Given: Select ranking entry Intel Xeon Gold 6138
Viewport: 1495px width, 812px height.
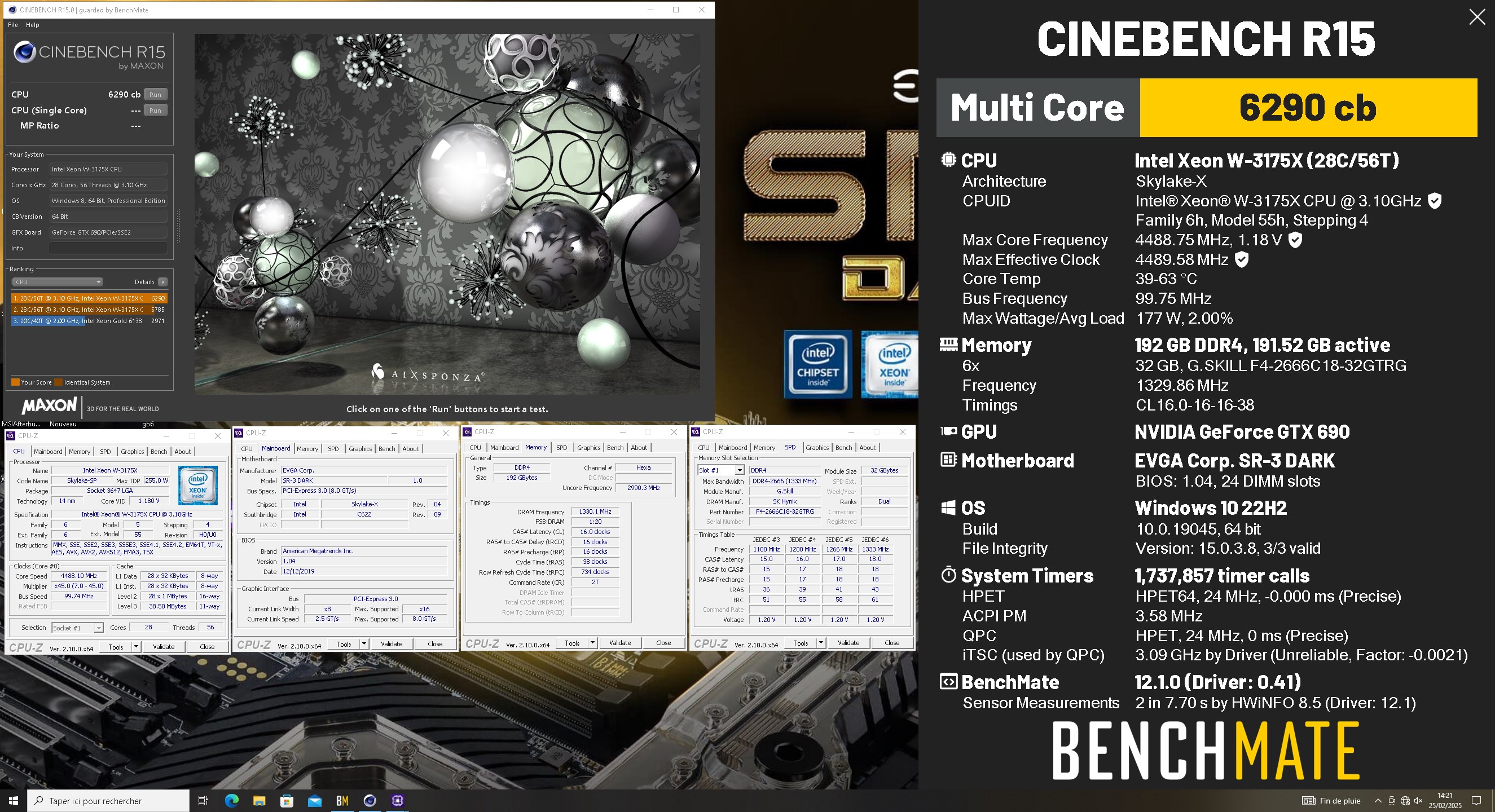Looking at the screenshot, I should coord(89,321).
